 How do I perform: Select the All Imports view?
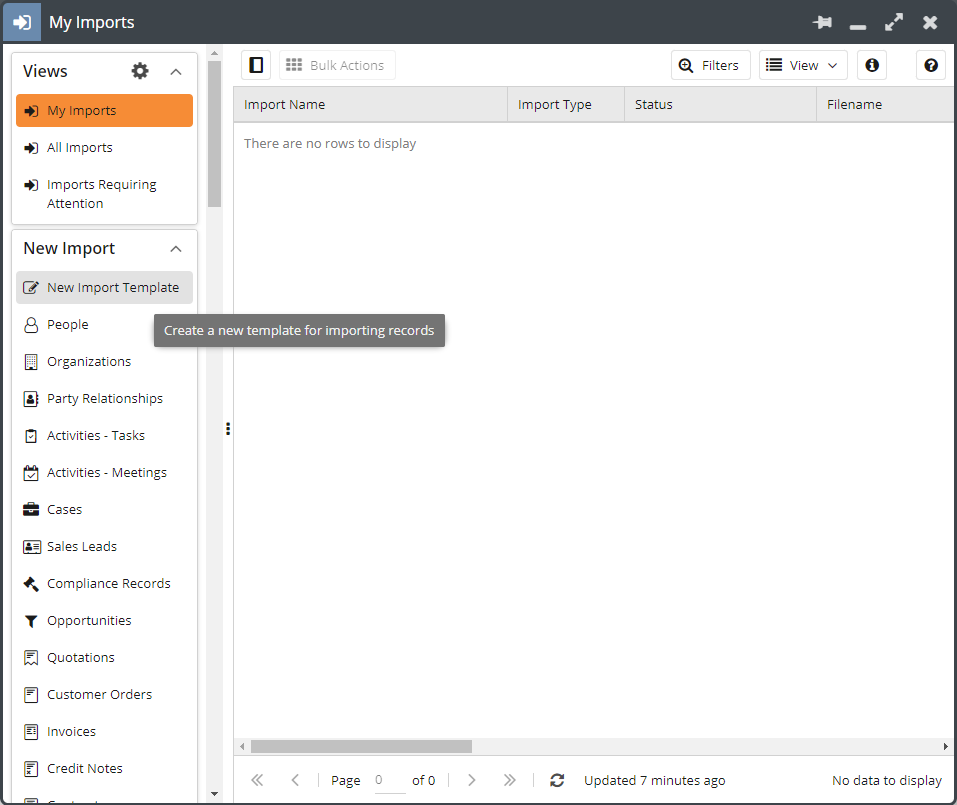(80, 147)
